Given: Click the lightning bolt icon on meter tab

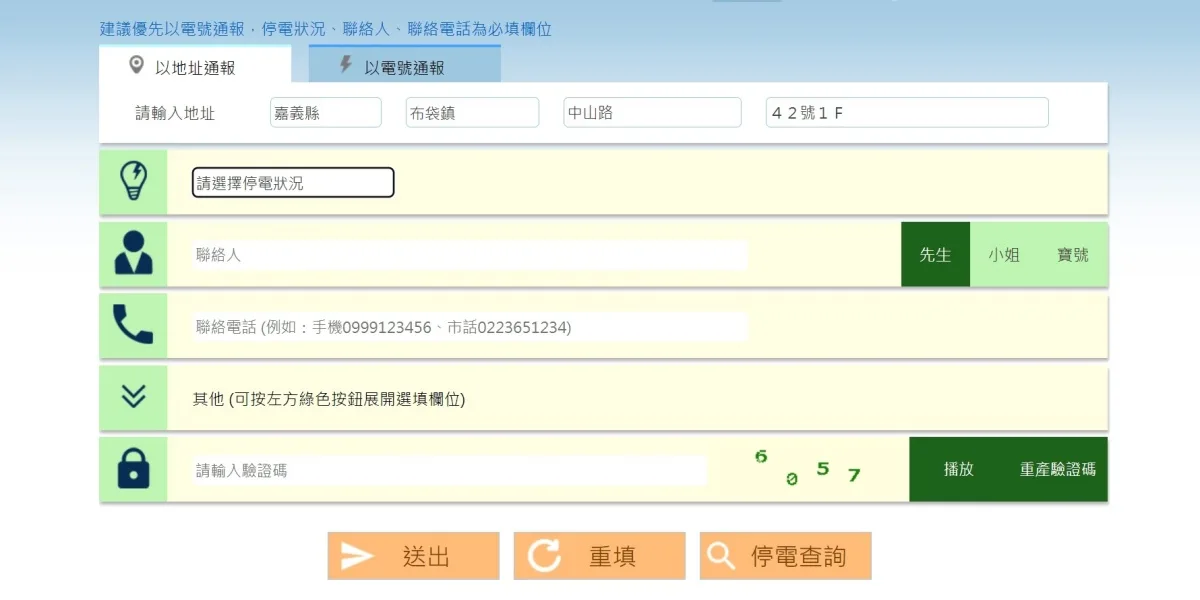Looking at the screenshot, I should tap(346, 65).
